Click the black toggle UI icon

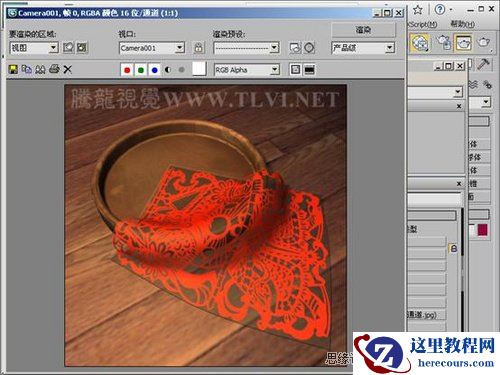click(x=309, y=69)
